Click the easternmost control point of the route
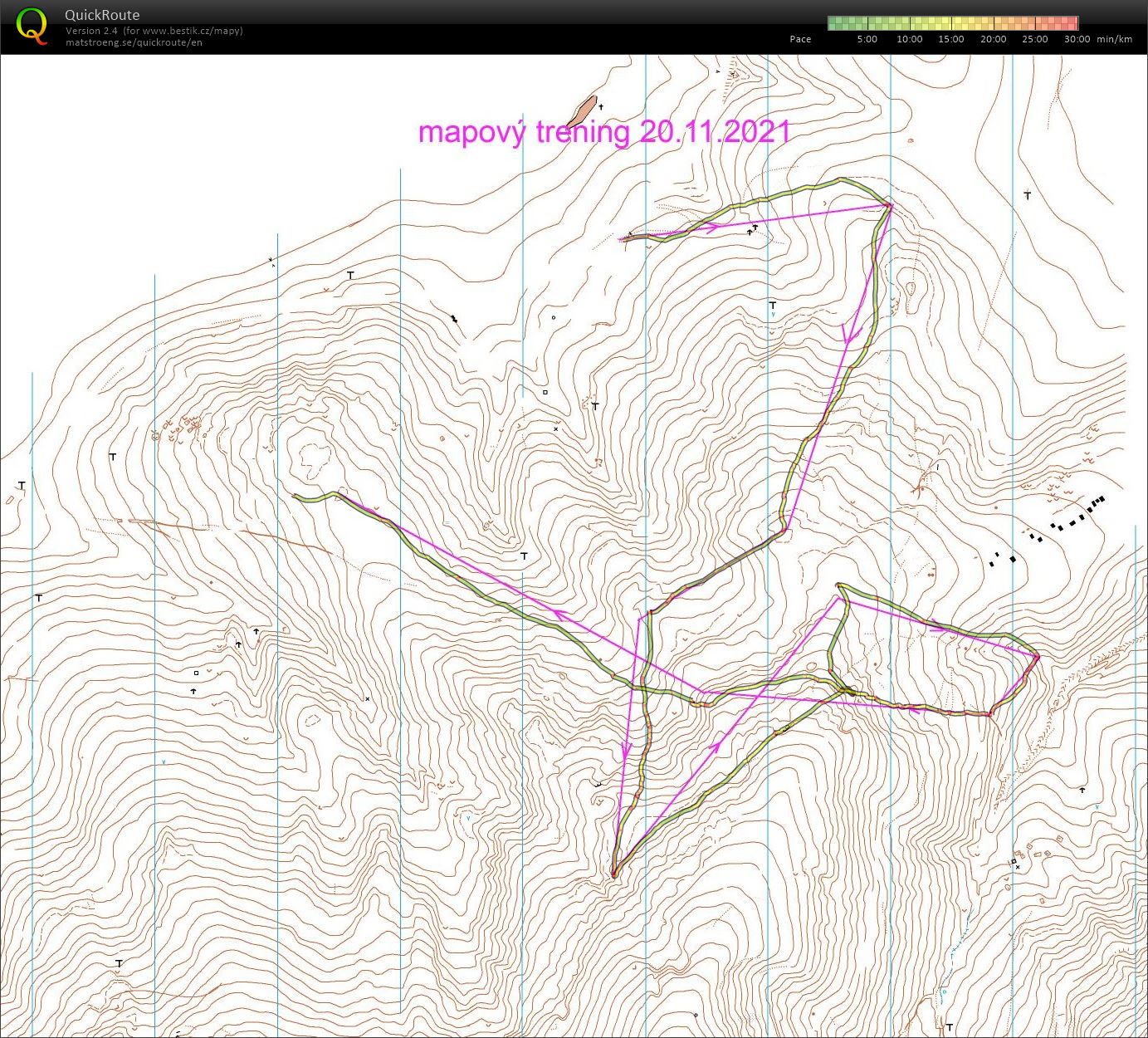Screen dimensions: 1148x1038 tap(1037, 657)
